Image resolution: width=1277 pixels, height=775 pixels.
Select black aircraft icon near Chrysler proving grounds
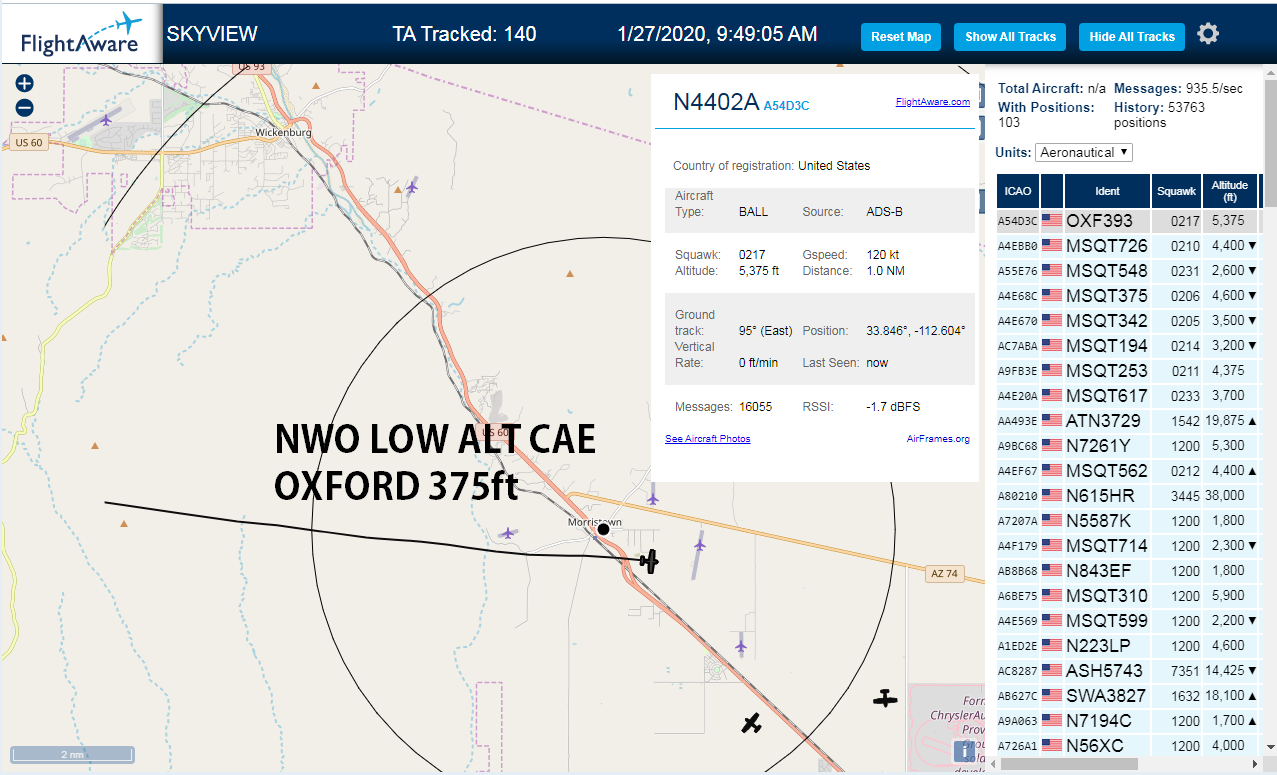coord(885,698)
